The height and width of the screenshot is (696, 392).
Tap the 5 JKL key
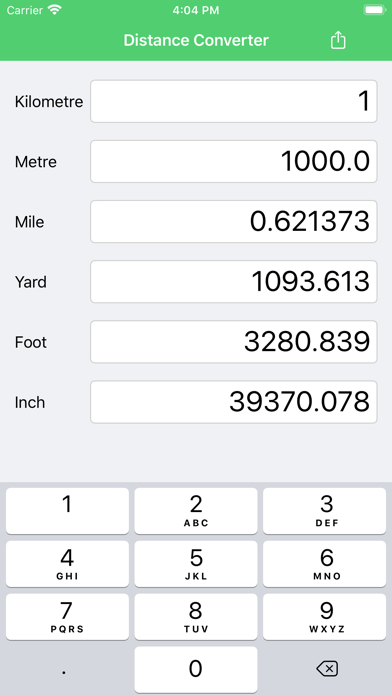click(196, 564)
